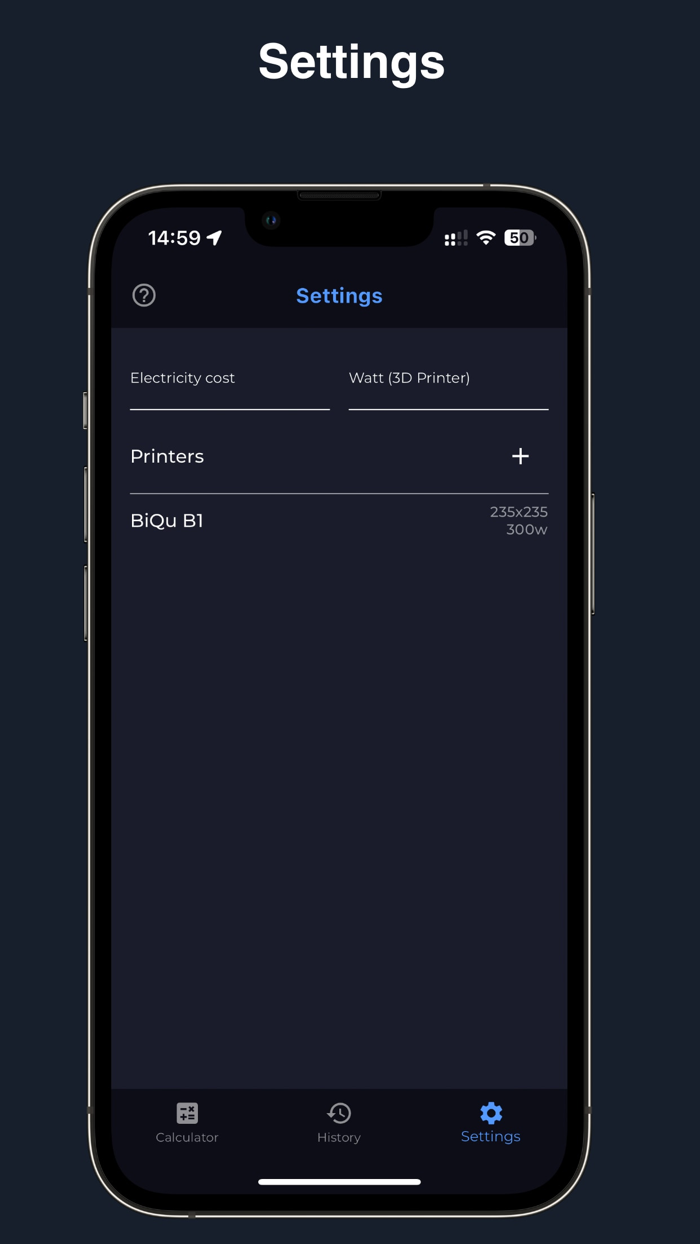Tap the Calculator tab icon
The width and height of the screenshot is (700, 1244).
click(x=187, y=1113)
